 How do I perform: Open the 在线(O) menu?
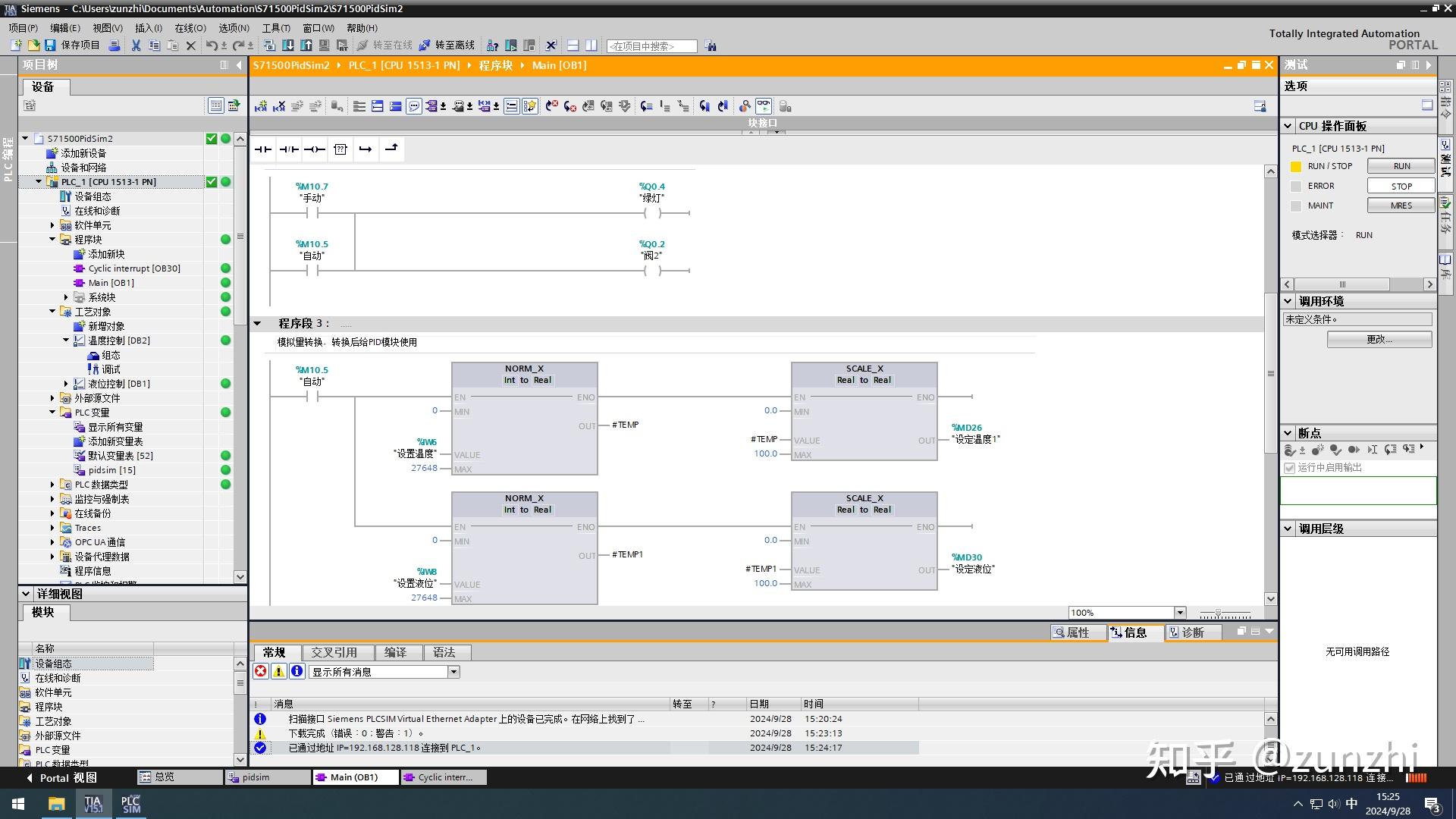(190, 28)
